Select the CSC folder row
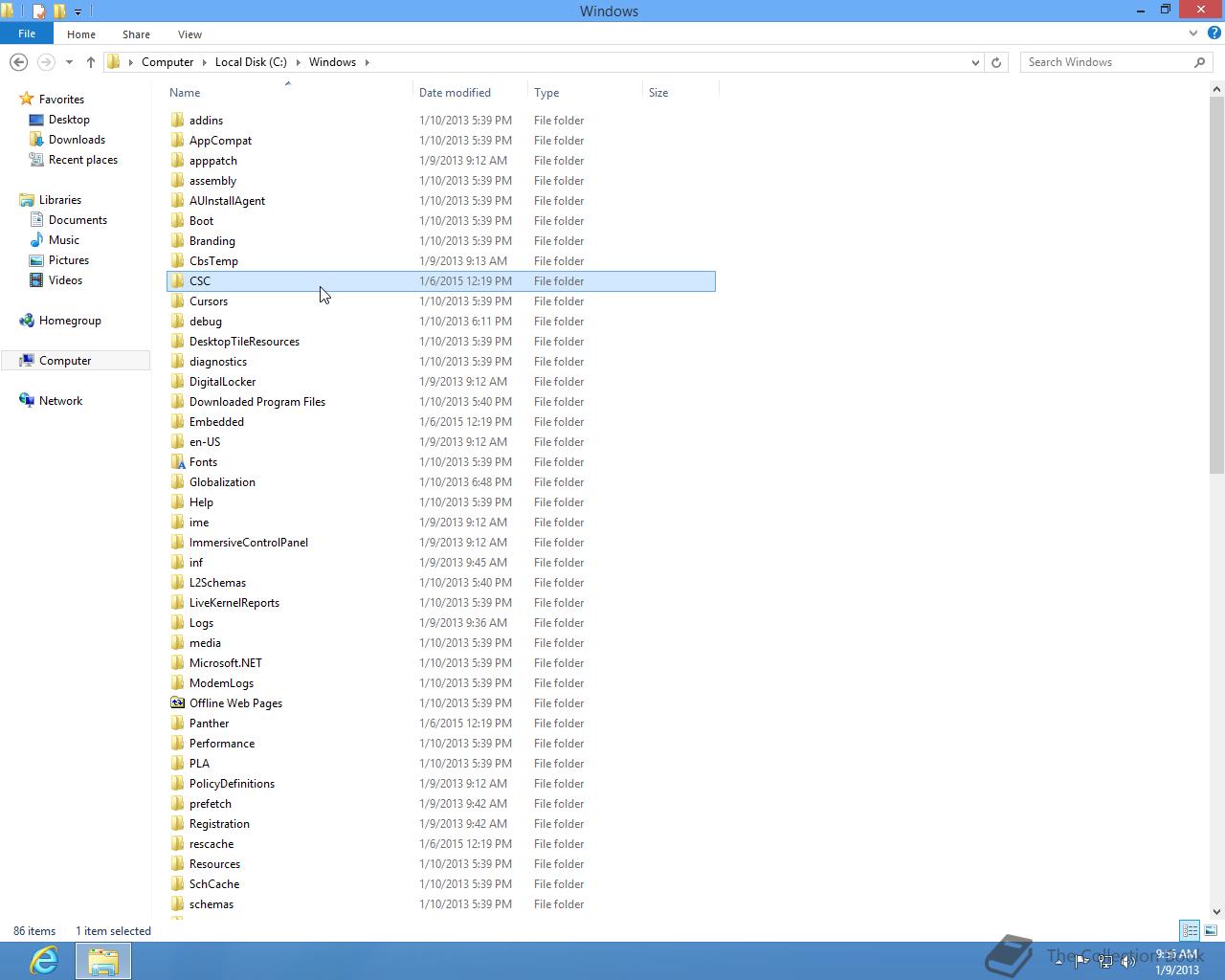 pyautogui.click(x=441, y=281)
